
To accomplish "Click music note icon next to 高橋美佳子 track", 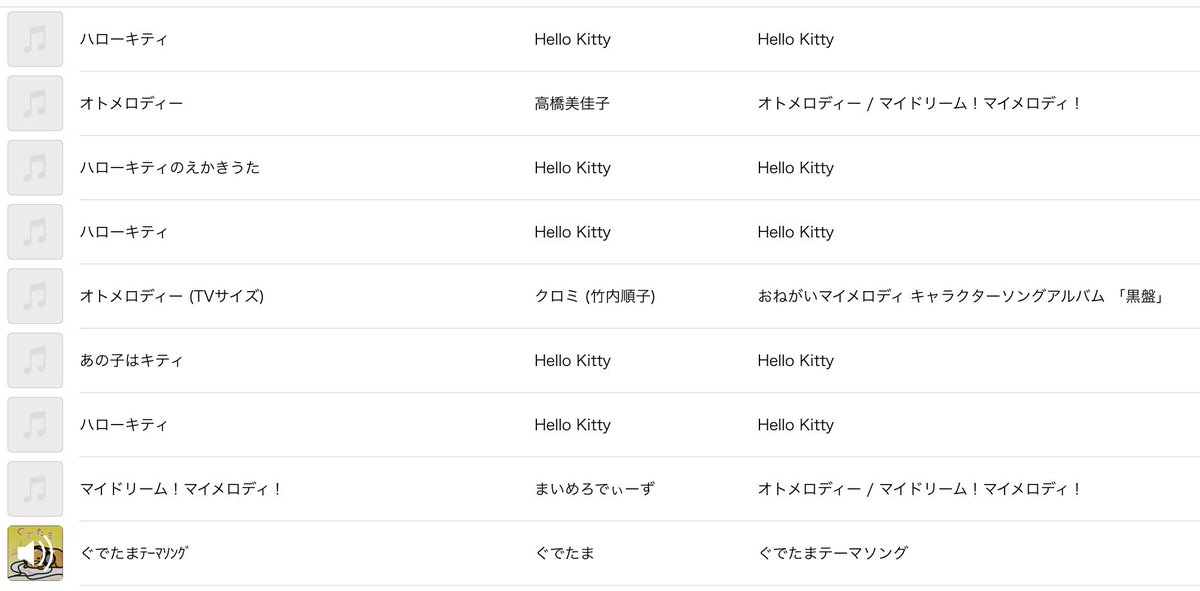I will [35, 103].
